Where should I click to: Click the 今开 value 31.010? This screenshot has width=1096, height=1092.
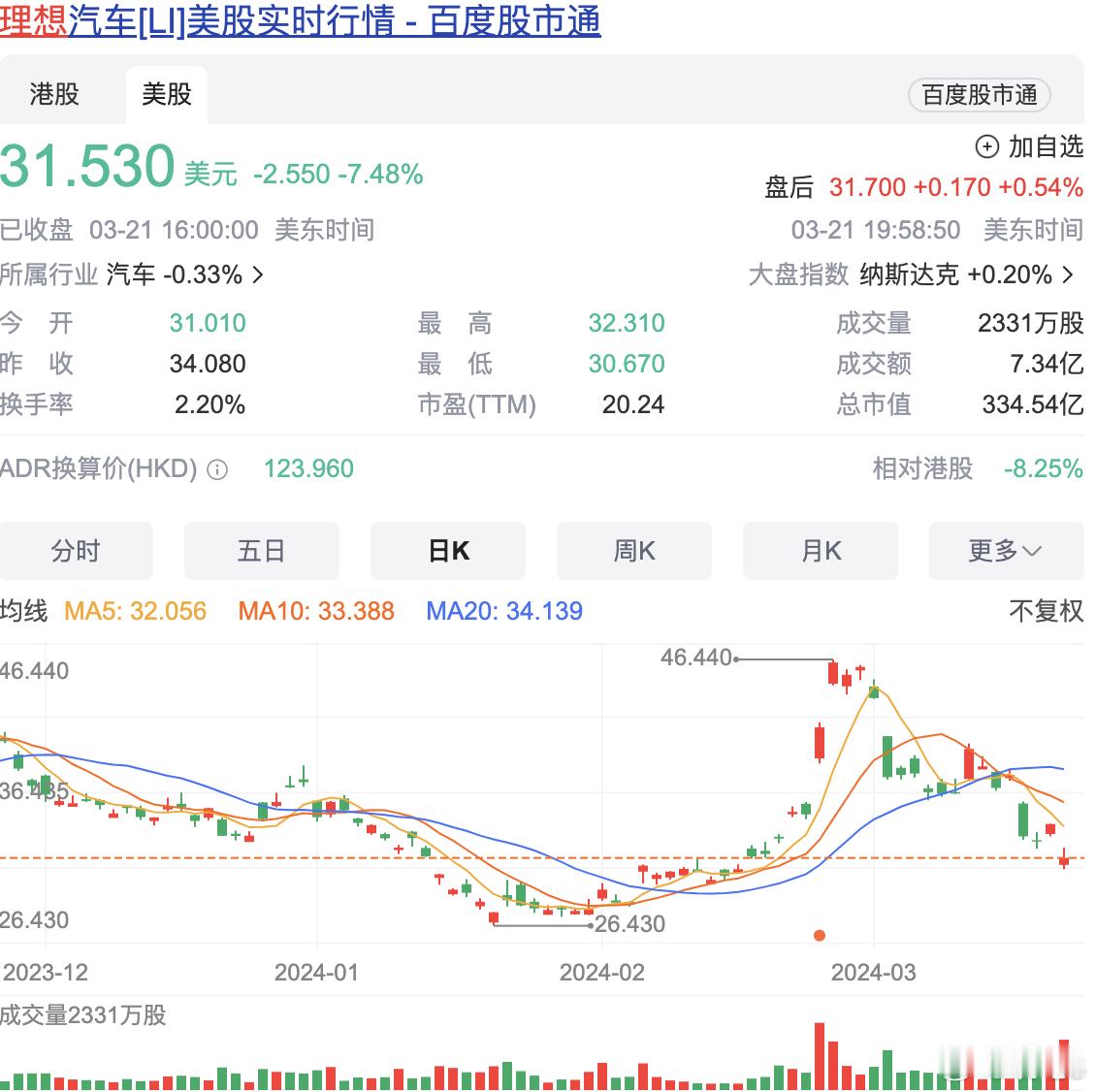click(208, 323)
